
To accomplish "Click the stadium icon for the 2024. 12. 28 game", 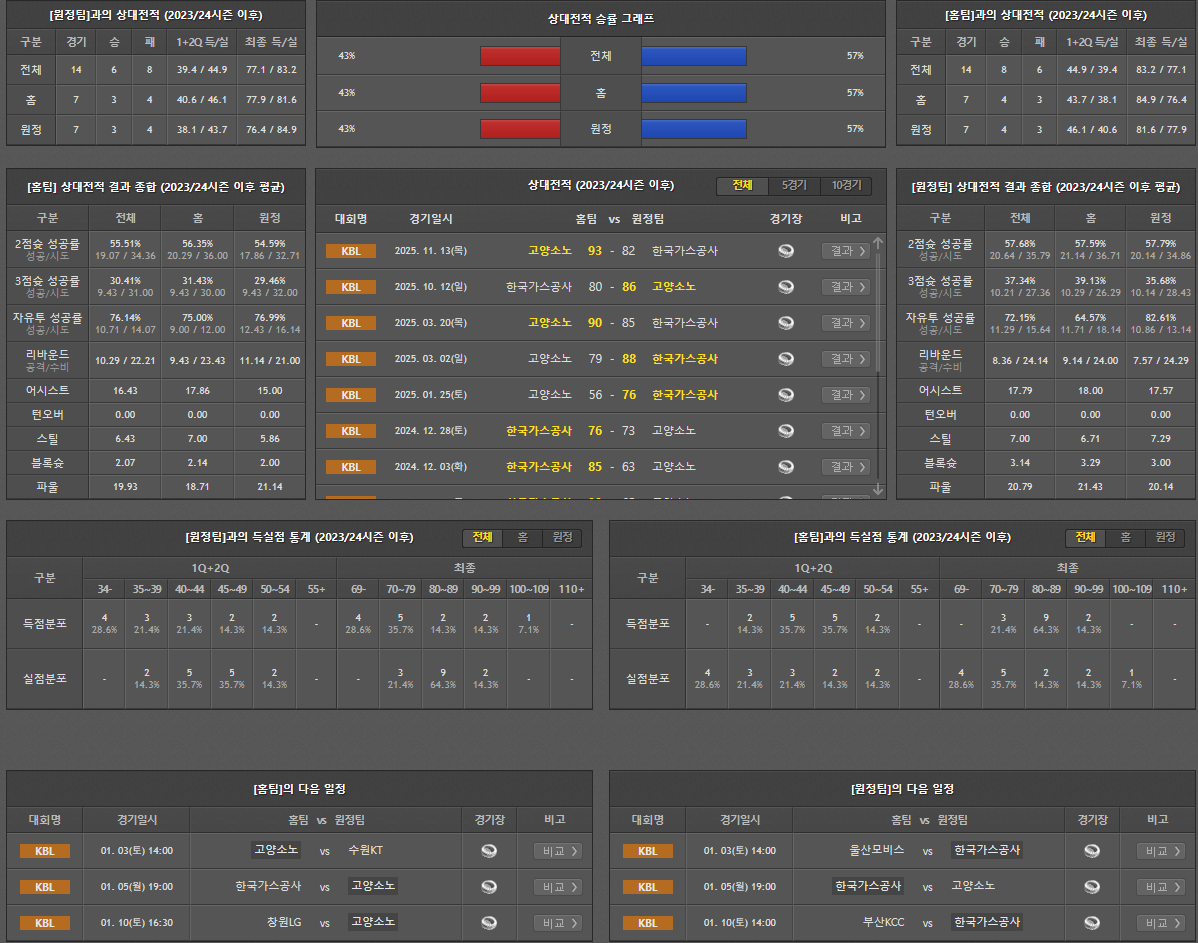I will (x=786, y=431).
